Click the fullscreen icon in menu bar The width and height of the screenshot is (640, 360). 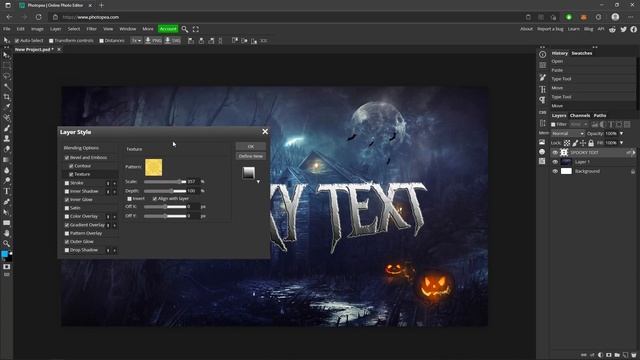click(x=196, y=29)
